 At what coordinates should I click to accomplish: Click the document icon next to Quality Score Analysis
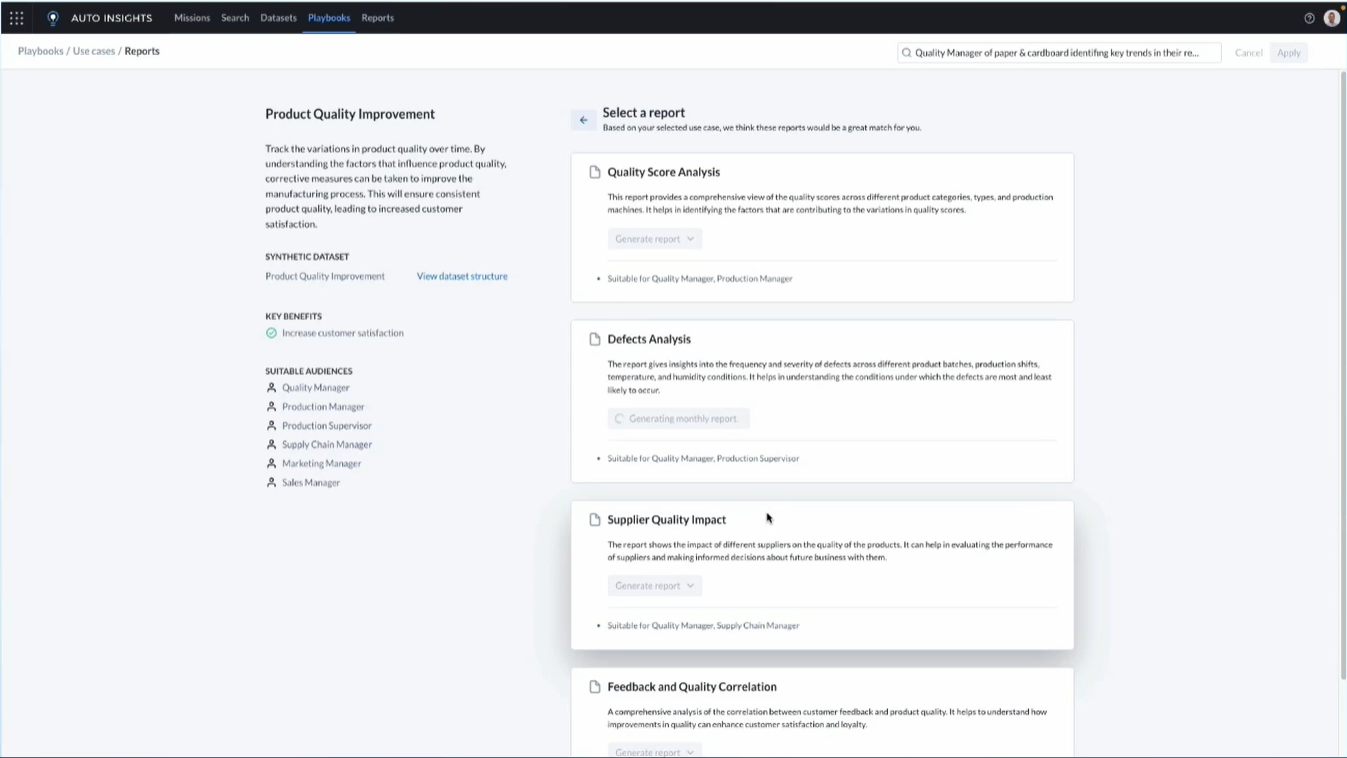tap(595, 172)
